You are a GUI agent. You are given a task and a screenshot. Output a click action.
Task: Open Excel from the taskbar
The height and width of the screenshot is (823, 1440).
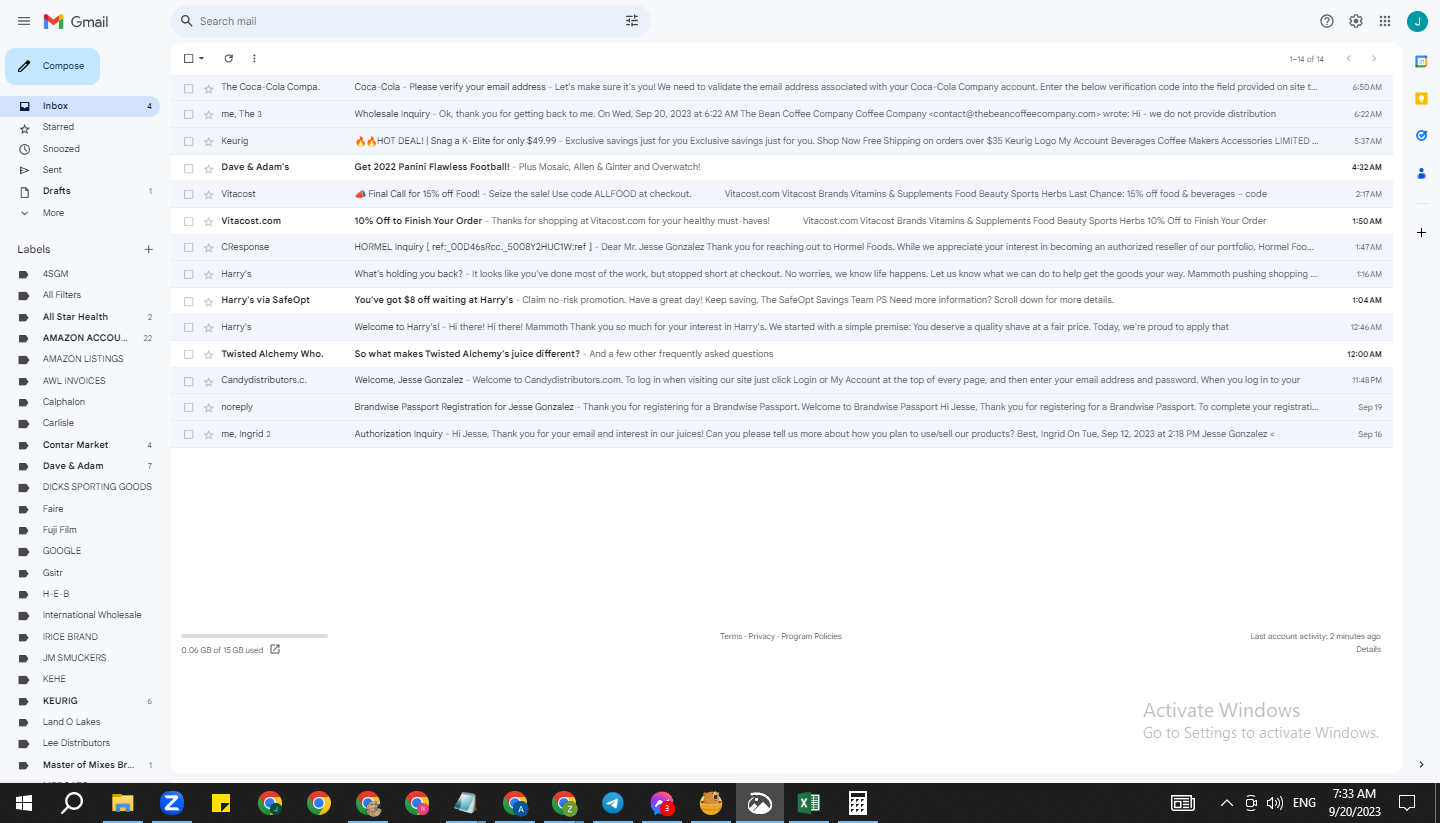[x=809, y=803]
